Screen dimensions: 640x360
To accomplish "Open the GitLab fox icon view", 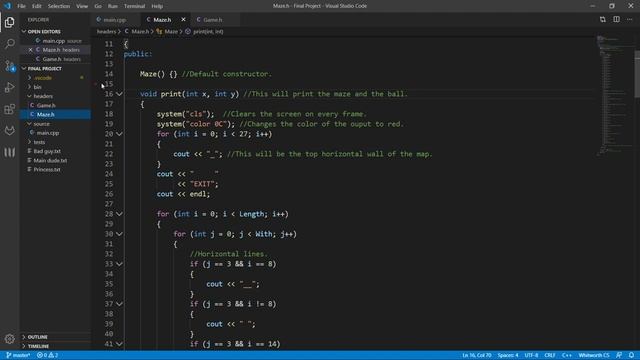I will [x=9, y=131].
